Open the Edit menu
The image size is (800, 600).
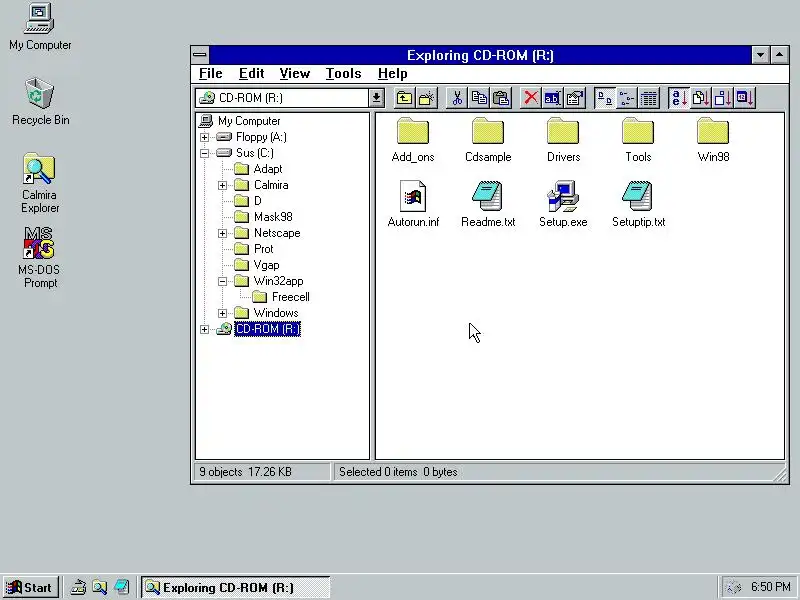[251, 73]
